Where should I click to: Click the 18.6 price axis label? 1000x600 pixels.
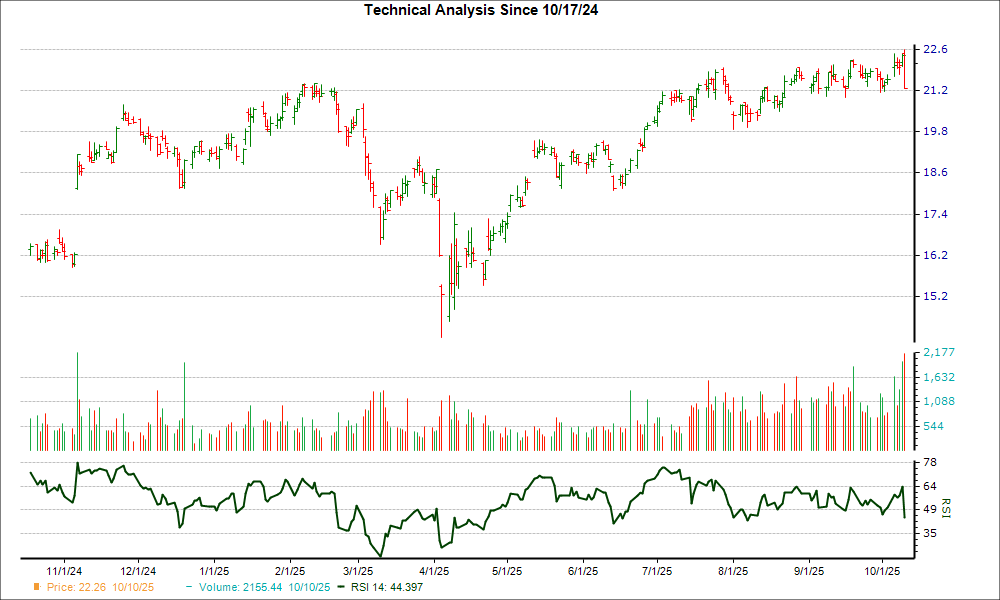pyautogui.click(x=934, y=173)
